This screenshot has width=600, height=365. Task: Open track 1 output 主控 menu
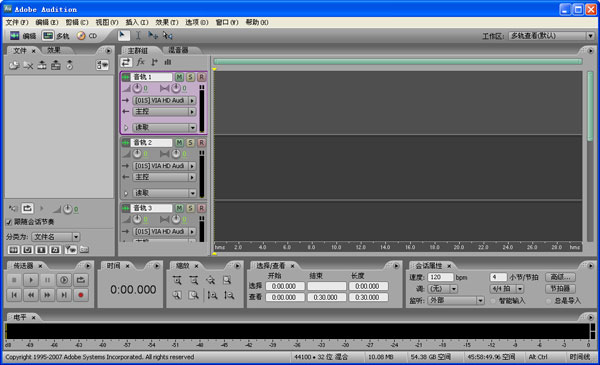164,112
